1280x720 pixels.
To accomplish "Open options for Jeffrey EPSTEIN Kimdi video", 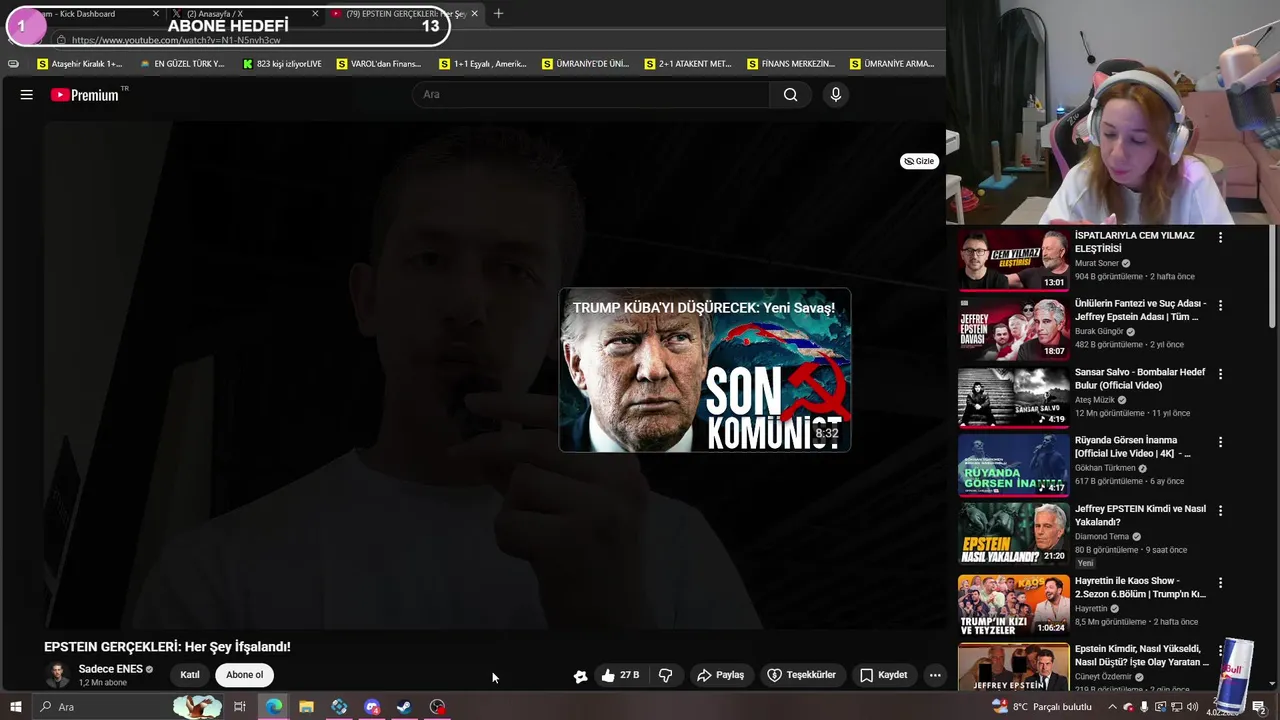I will point(1220,511).
